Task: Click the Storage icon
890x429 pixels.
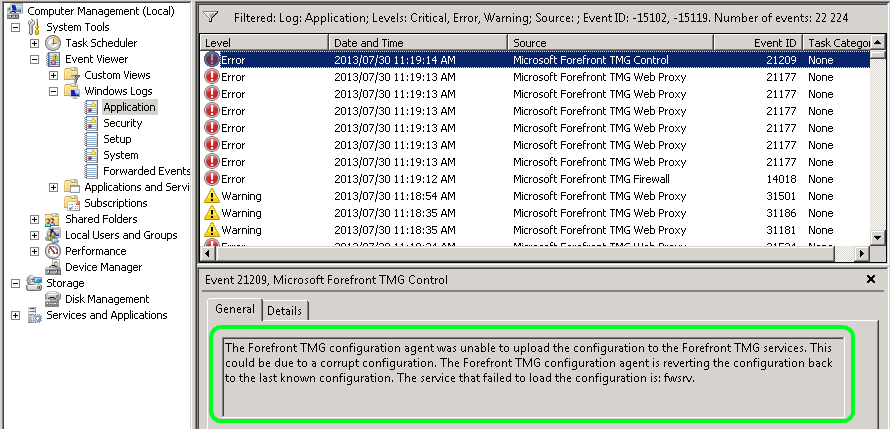Action: pos(34,283)
